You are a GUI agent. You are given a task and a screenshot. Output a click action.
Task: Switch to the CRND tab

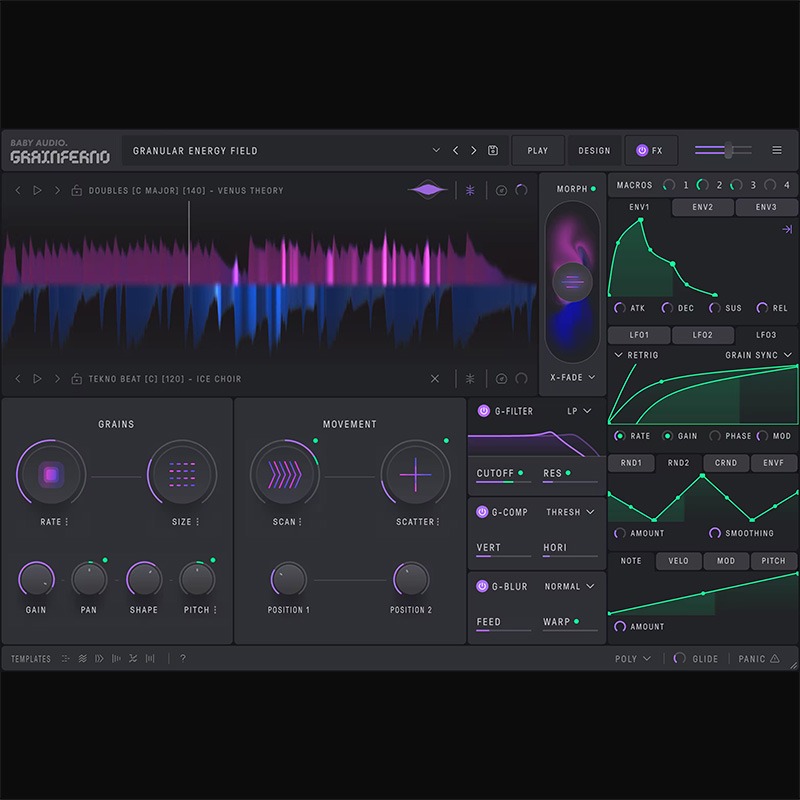726,463
